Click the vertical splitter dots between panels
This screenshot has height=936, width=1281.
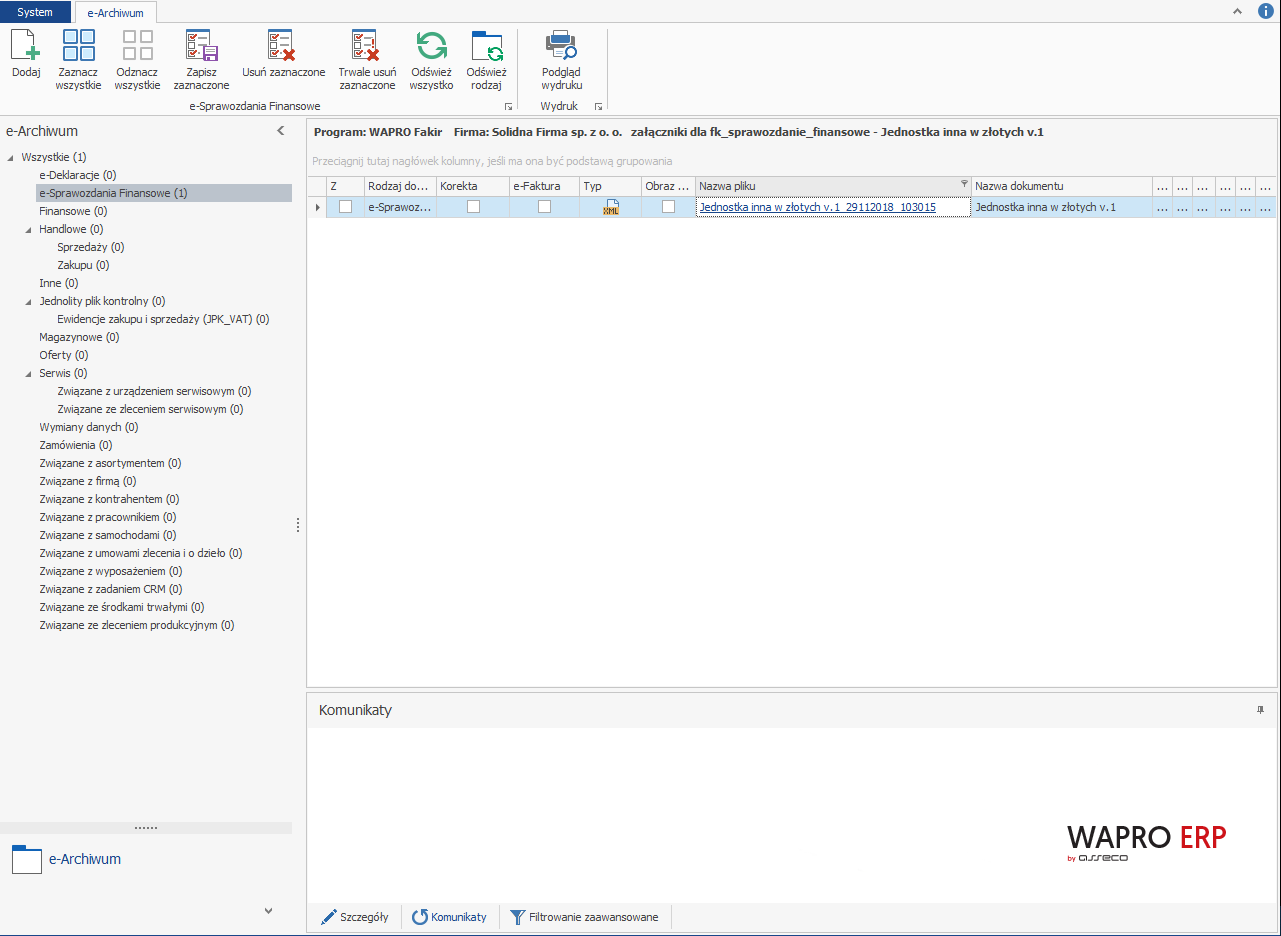(298, 525)
